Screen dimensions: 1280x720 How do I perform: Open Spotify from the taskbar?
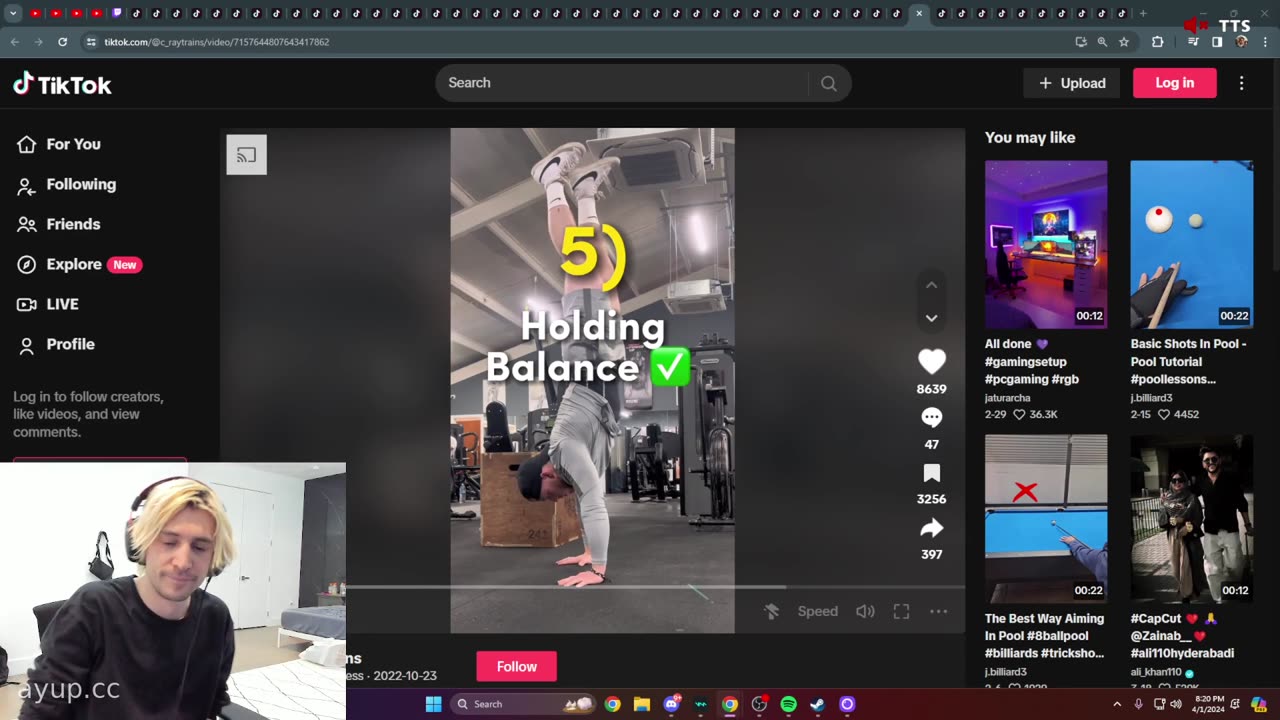[x=788, y=704]
